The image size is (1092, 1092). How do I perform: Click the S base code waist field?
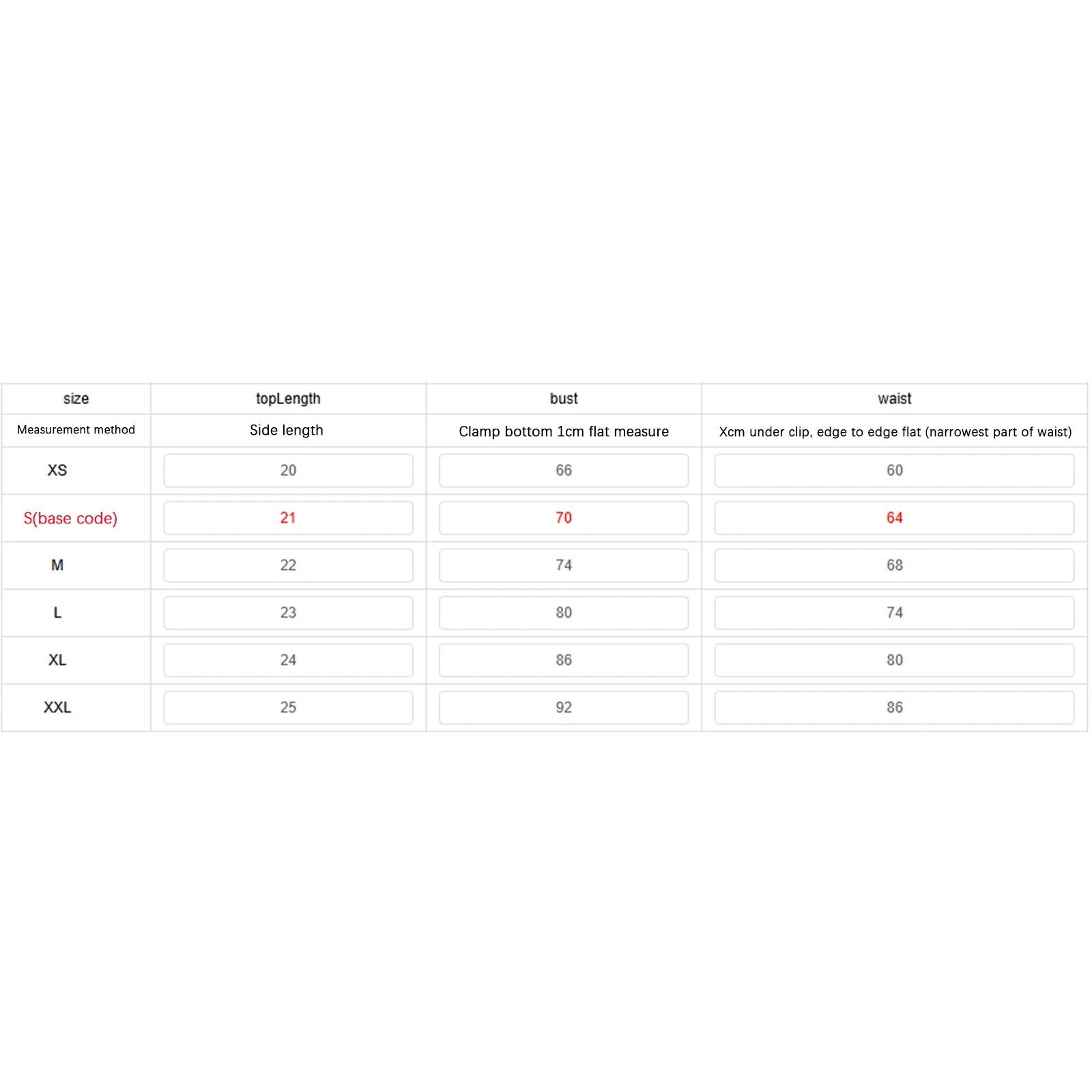tap(894, 518)
